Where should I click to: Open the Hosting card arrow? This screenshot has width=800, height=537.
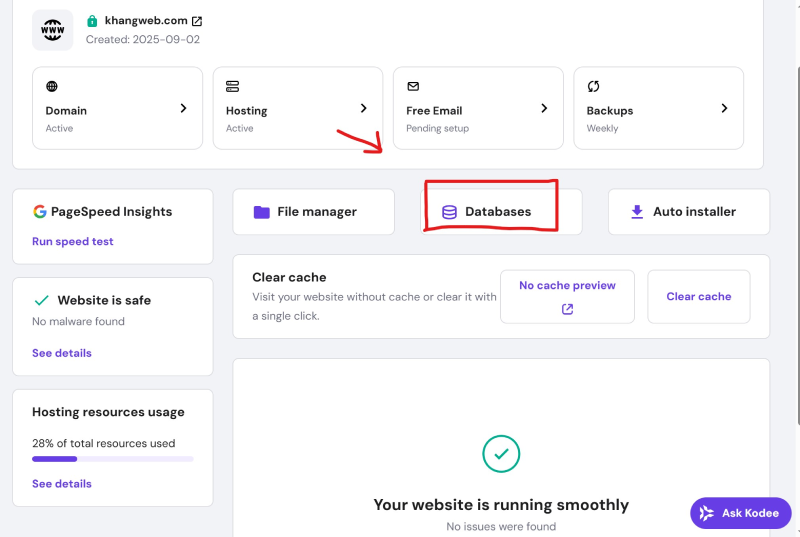click(363, 108)
